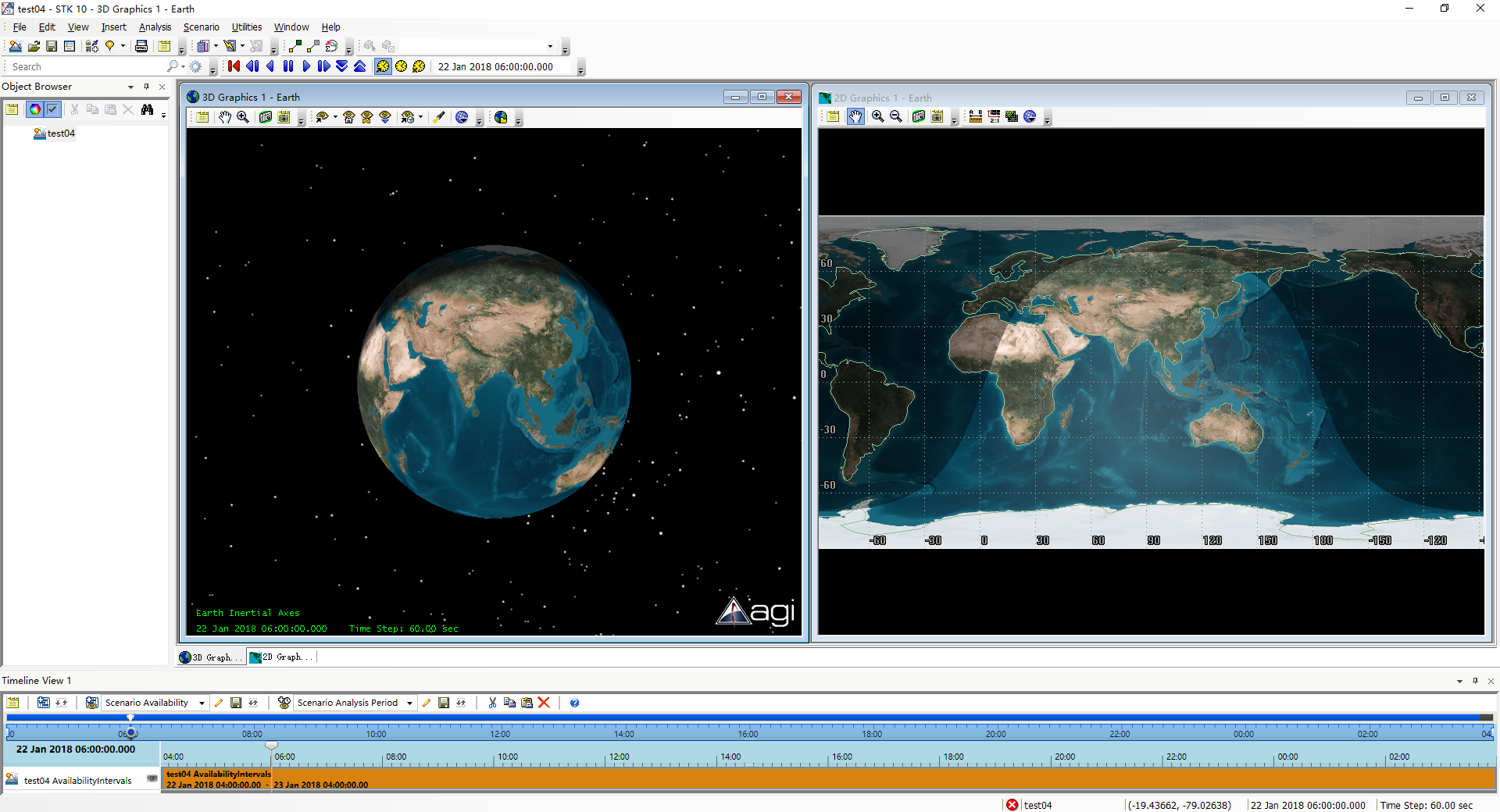Viewport: 1500px width, 812px height.
Task: Toggle the checkbox display button in Object Browser
Action: coord(52,109)
